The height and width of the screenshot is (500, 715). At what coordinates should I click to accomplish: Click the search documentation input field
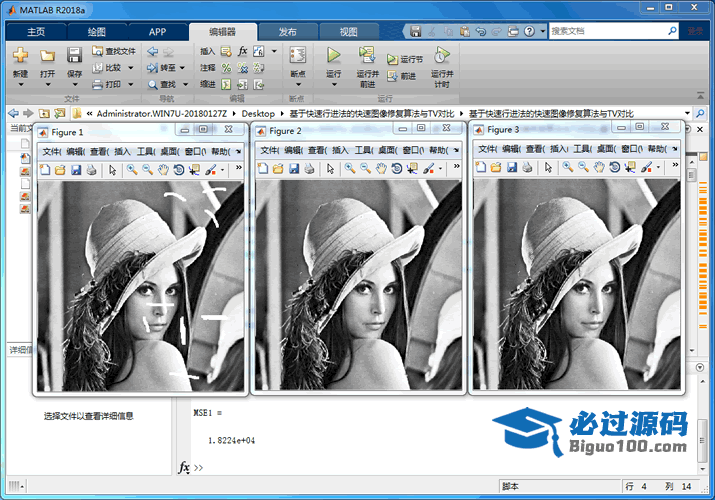tap(609, 31)
